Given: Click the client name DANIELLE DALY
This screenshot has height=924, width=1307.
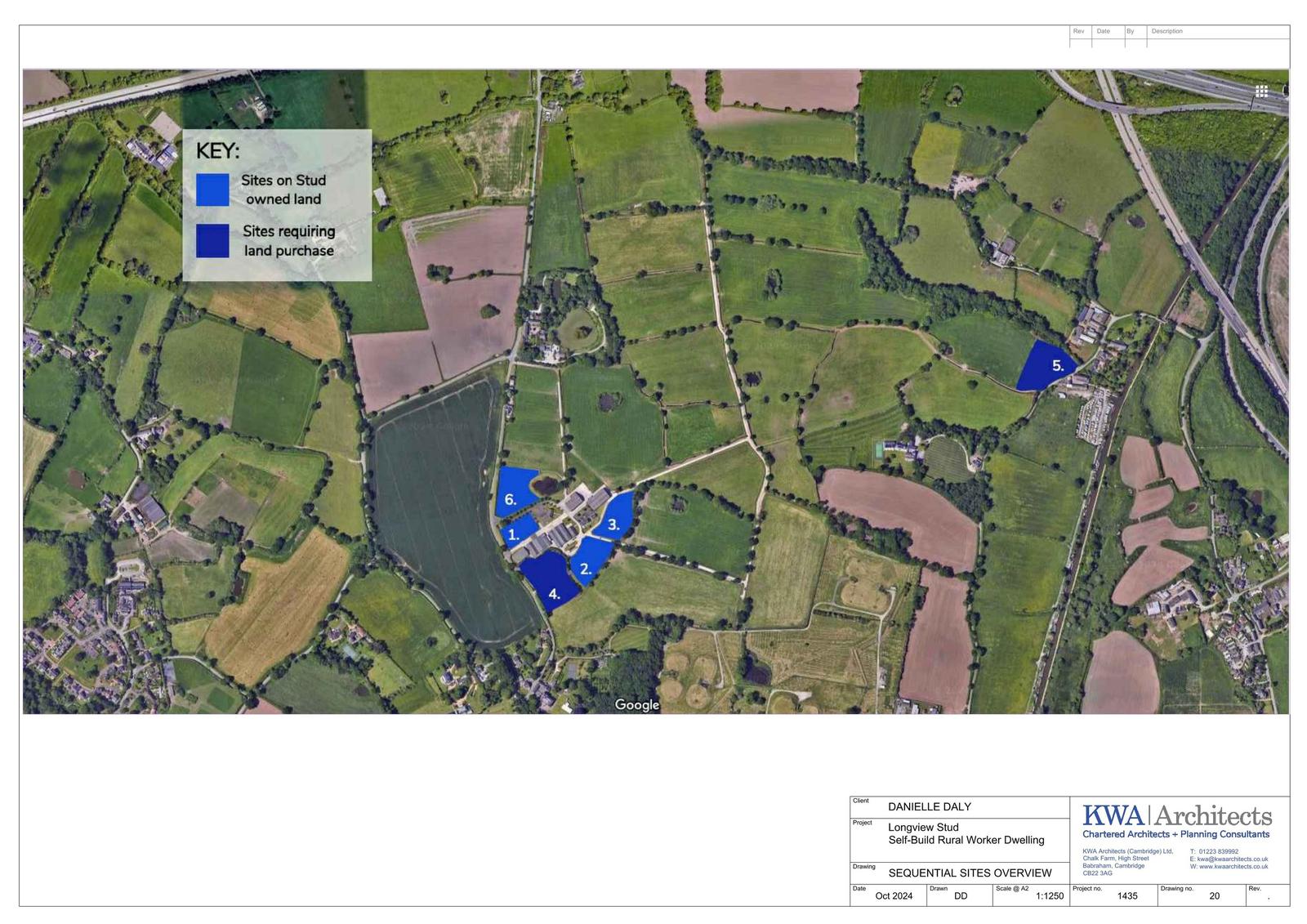Looking at the screenshot, I should [x=929, y=806].
